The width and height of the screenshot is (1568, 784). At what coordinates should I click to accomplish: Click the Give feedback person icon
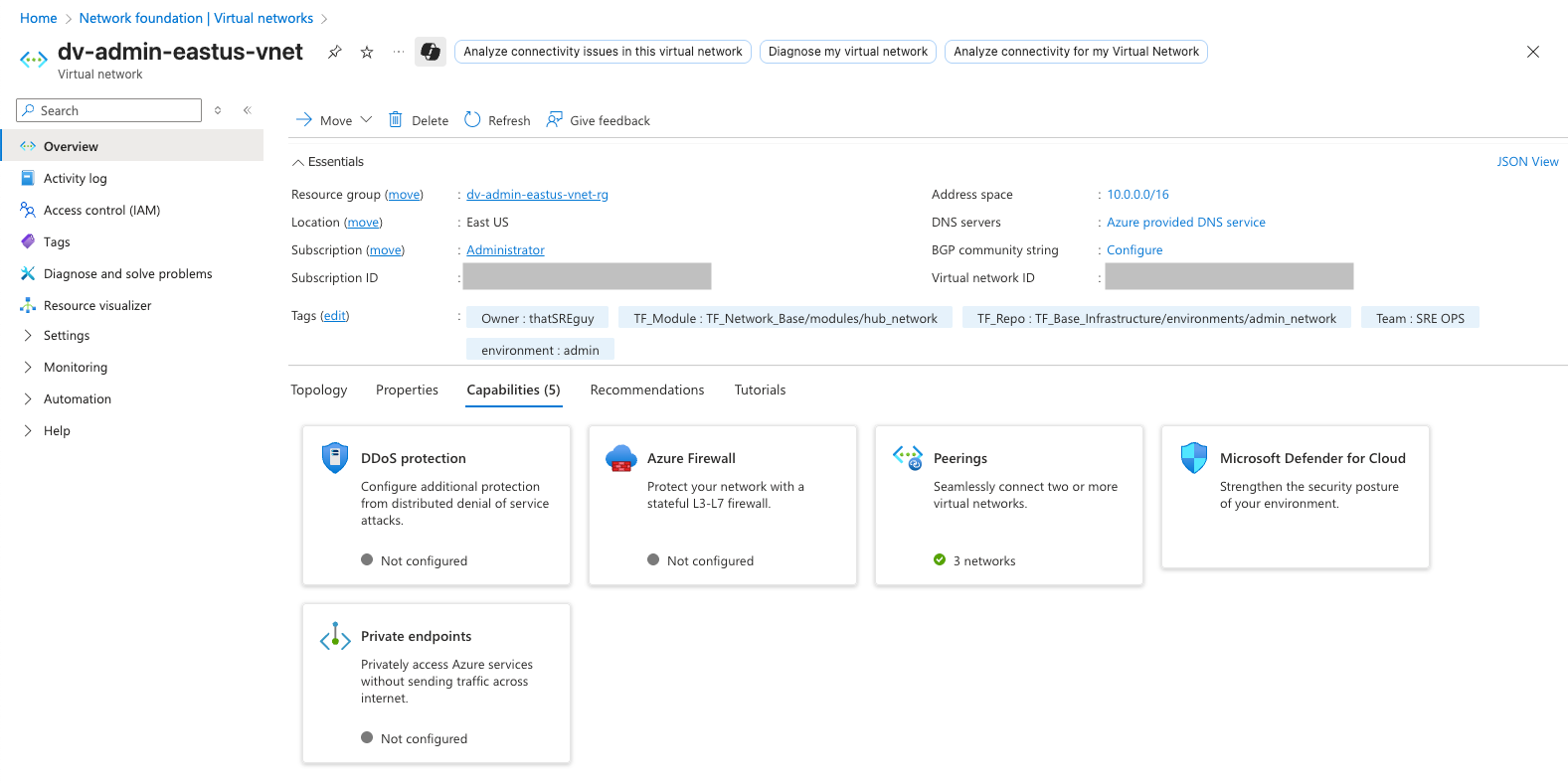click(x=554, y=120)
